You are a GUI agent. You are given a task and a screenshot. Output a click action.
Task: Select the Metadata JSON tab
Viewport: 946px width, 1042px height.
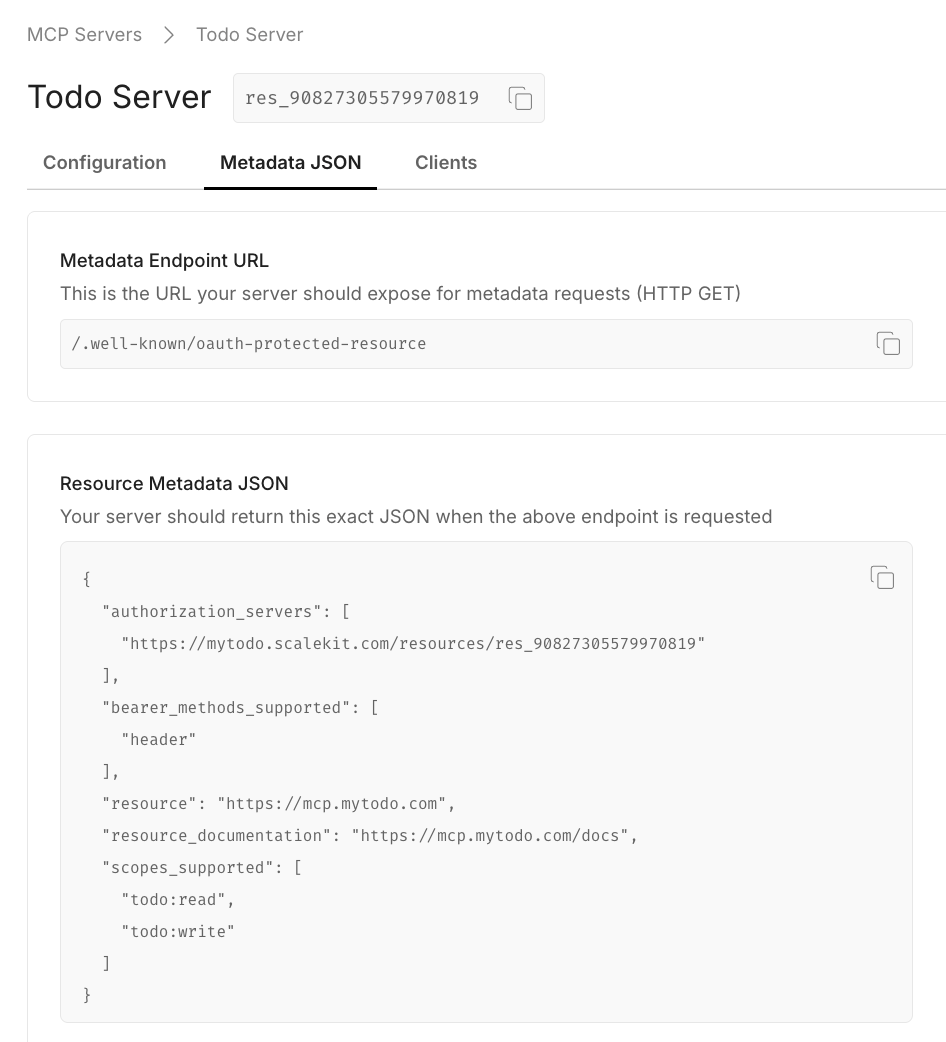290,162
